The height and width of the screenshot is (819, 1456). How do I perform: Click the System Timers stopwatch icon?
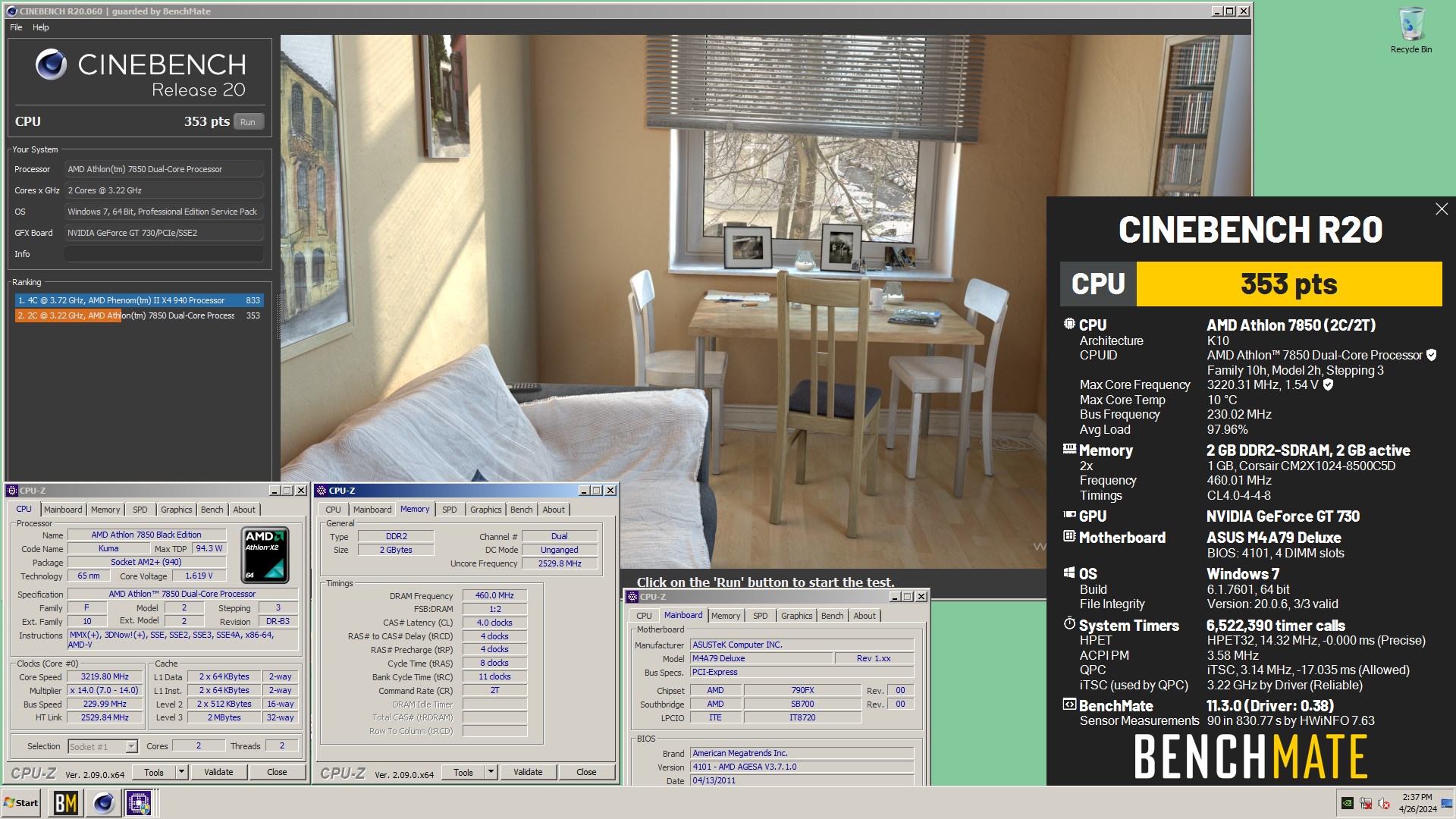coord(1069,623)
